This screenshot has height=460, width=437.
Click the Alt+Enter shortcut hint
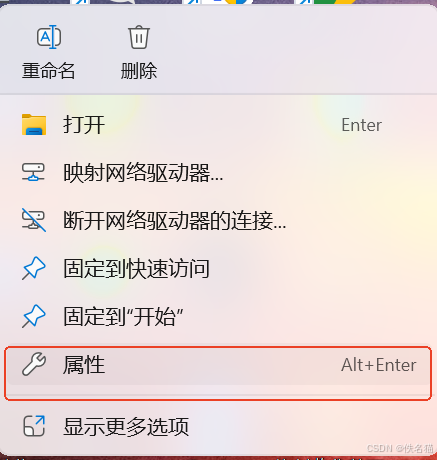coord(379,365)
